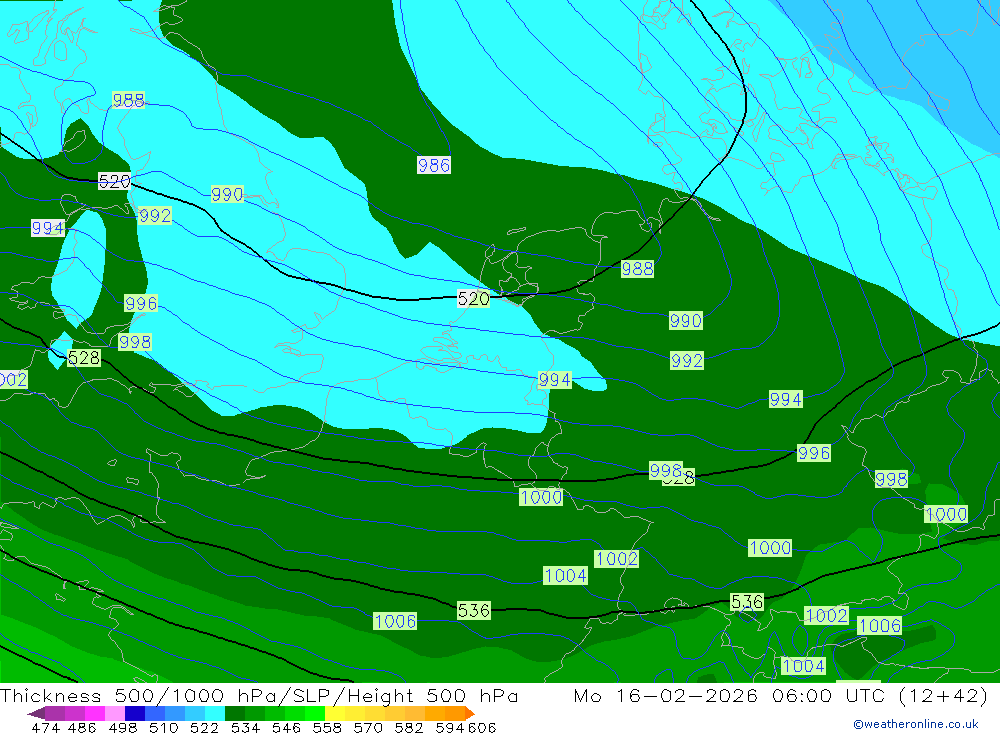Click the legend value 558
This screenshot has height=733, width=1000.
coord(327,727)
